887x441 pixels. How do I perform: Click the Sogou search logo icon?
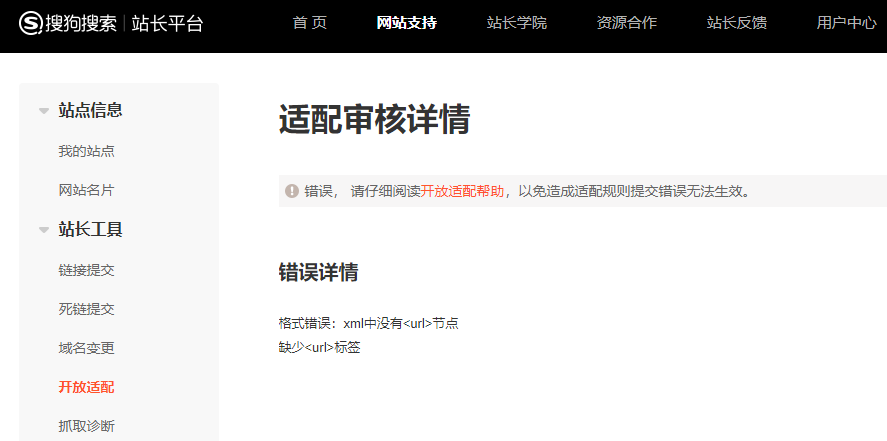[x=30, y=23]
